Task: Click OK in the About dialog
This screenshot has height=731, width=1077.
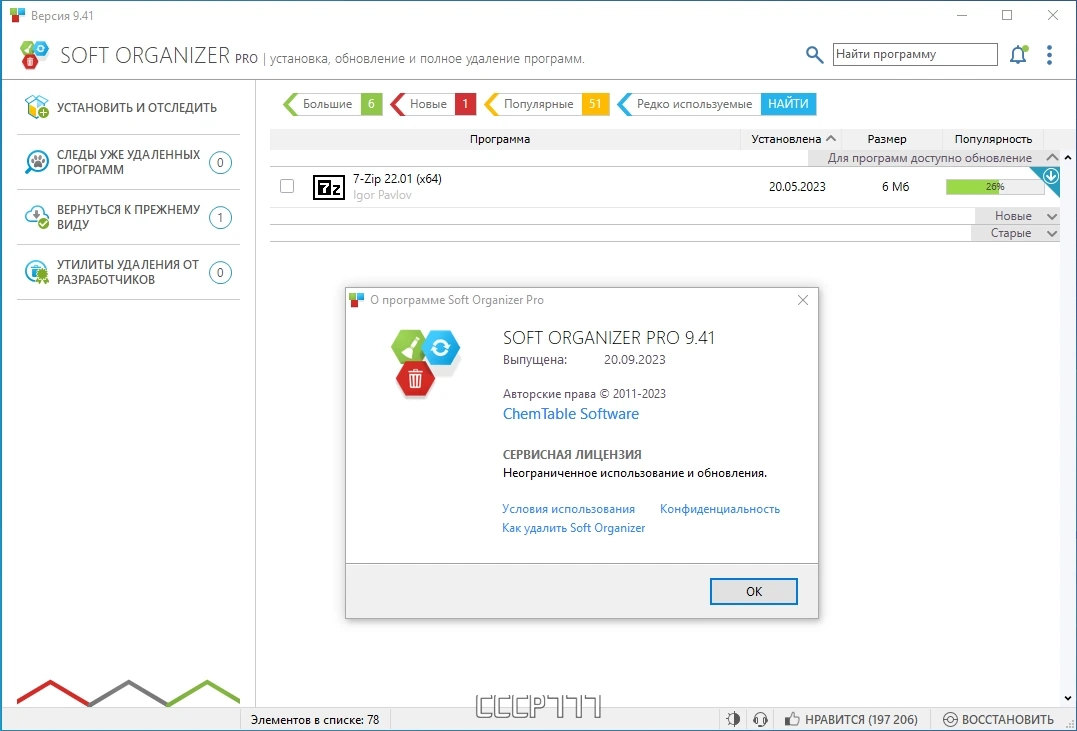Action: tap(753, 592)
